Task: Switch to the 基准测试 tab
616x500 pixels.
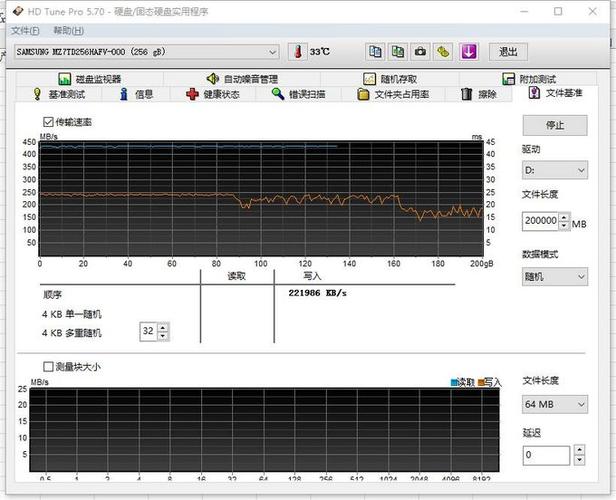Action: 59,94
